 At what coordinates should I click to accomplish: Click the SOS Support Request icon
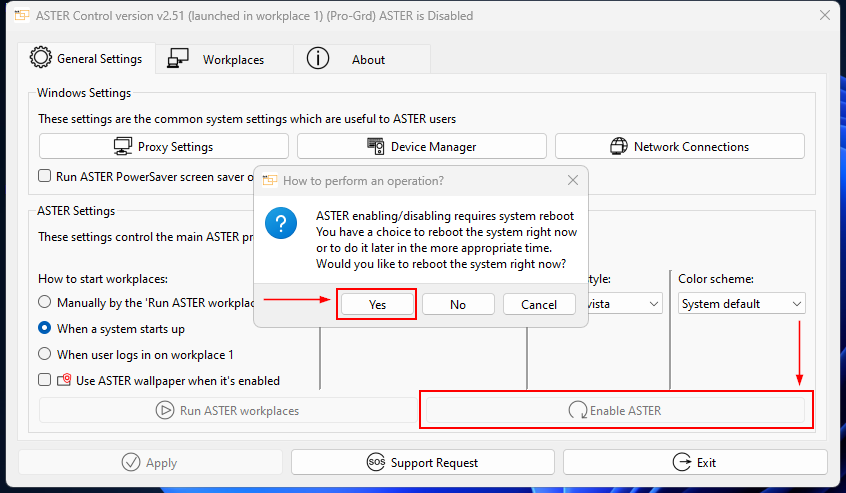tap(375, 462)
